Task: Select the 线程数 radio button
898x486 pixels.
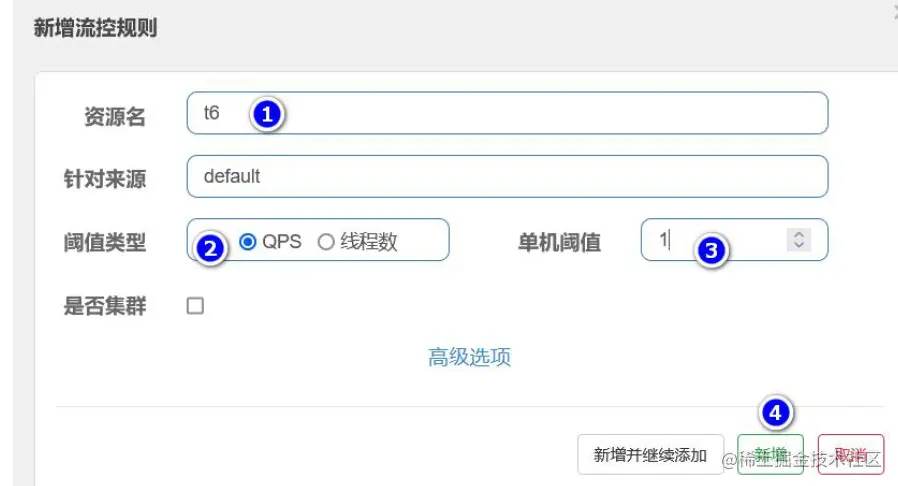Action: [x=326, y=242]
